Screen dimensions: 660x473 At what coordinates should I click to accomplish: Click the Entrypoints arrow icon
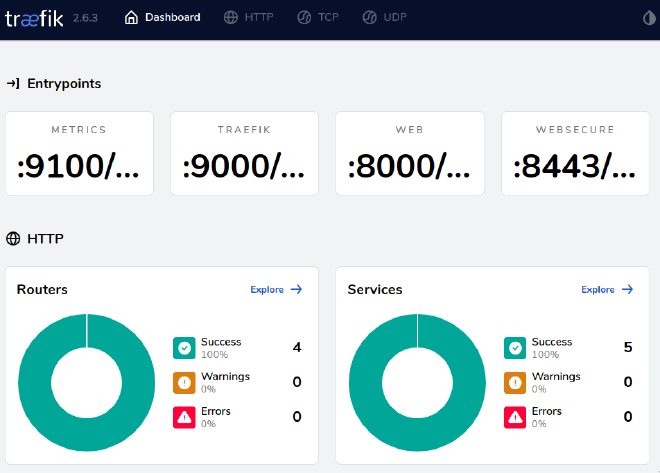pos(13,83)
